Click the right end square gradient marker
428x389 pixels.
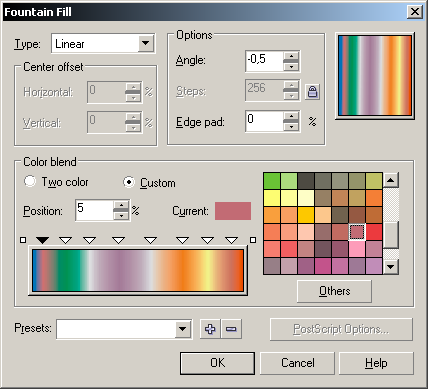click(x=253, y=240)
